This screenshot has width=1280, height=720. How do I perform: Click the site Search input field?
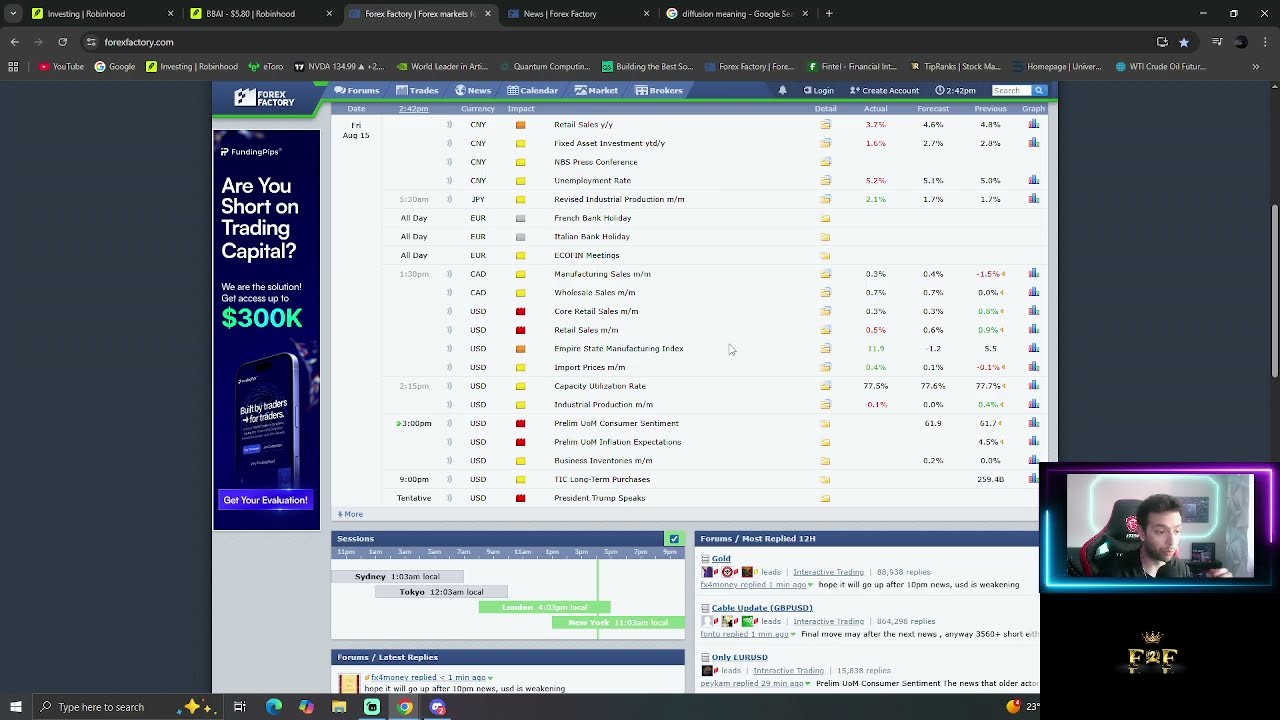[1012, 90]
